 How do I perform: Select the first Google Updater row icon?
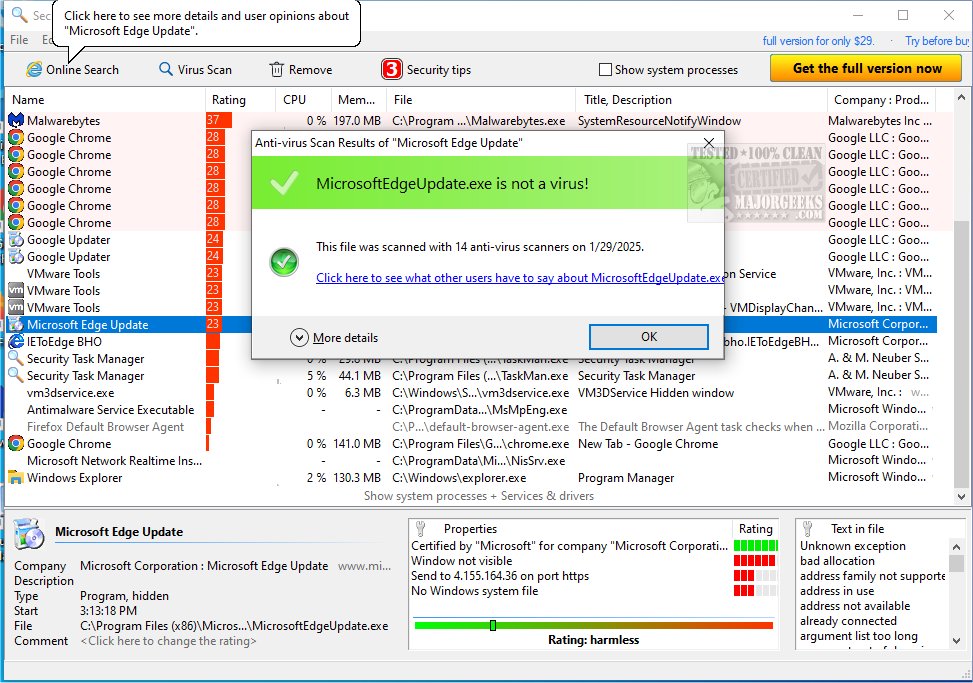(16, 239)
